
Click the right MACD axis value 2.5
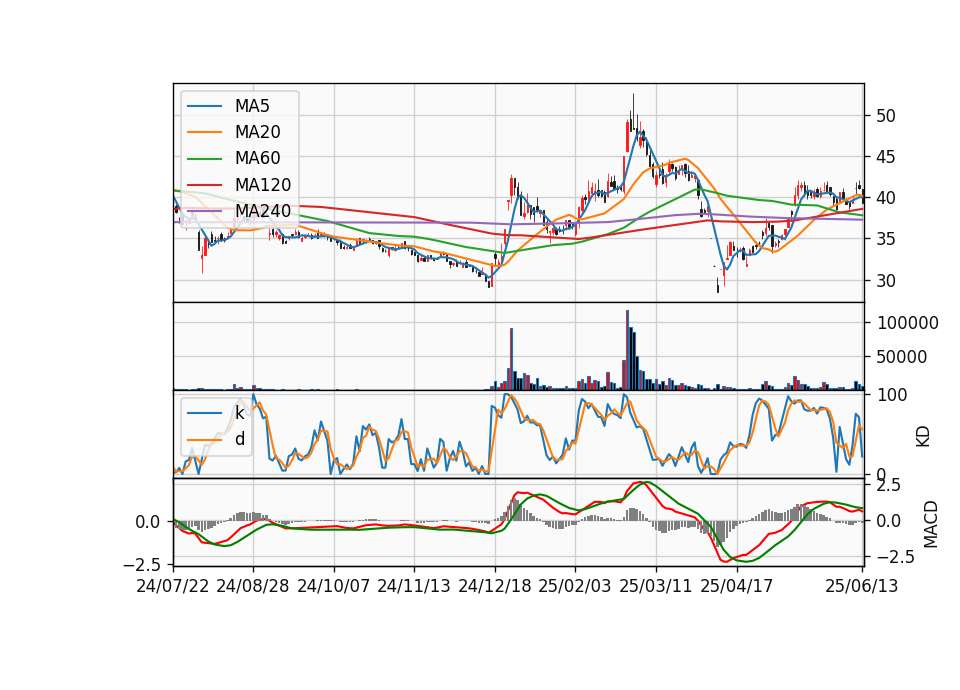pyautogui.click(x=889, y=486)
